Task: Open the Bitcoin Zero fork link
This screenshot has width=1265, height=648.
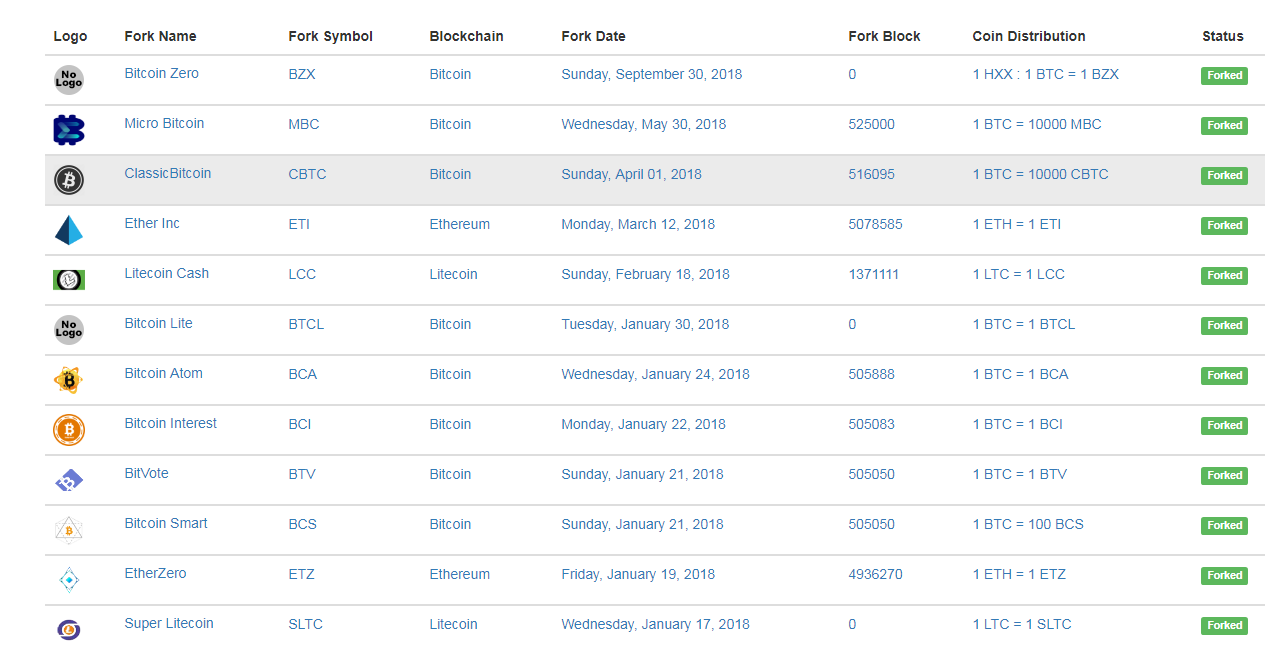Action: [162, 73]
